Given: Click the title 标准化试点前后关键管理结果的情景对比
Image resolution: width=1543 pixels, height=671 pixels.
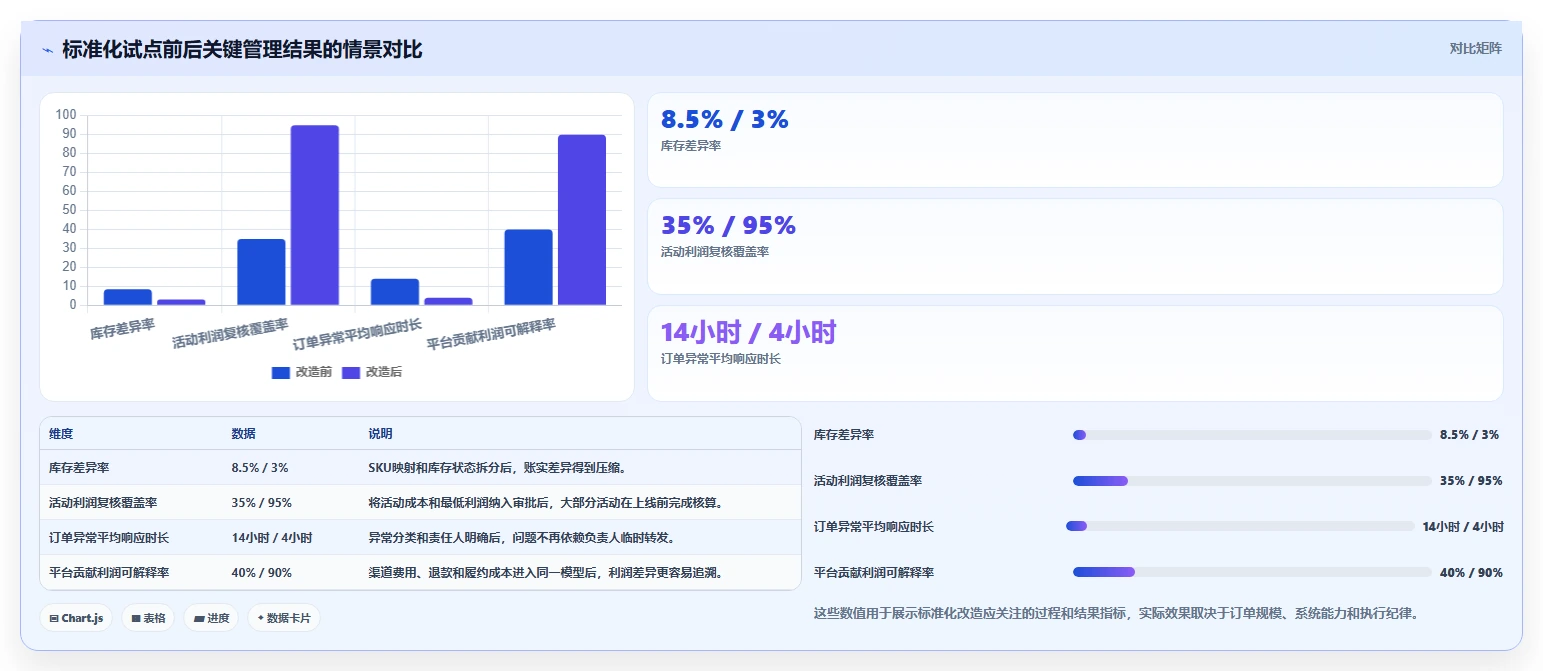Looking at the screenshot, I should 242,49.
